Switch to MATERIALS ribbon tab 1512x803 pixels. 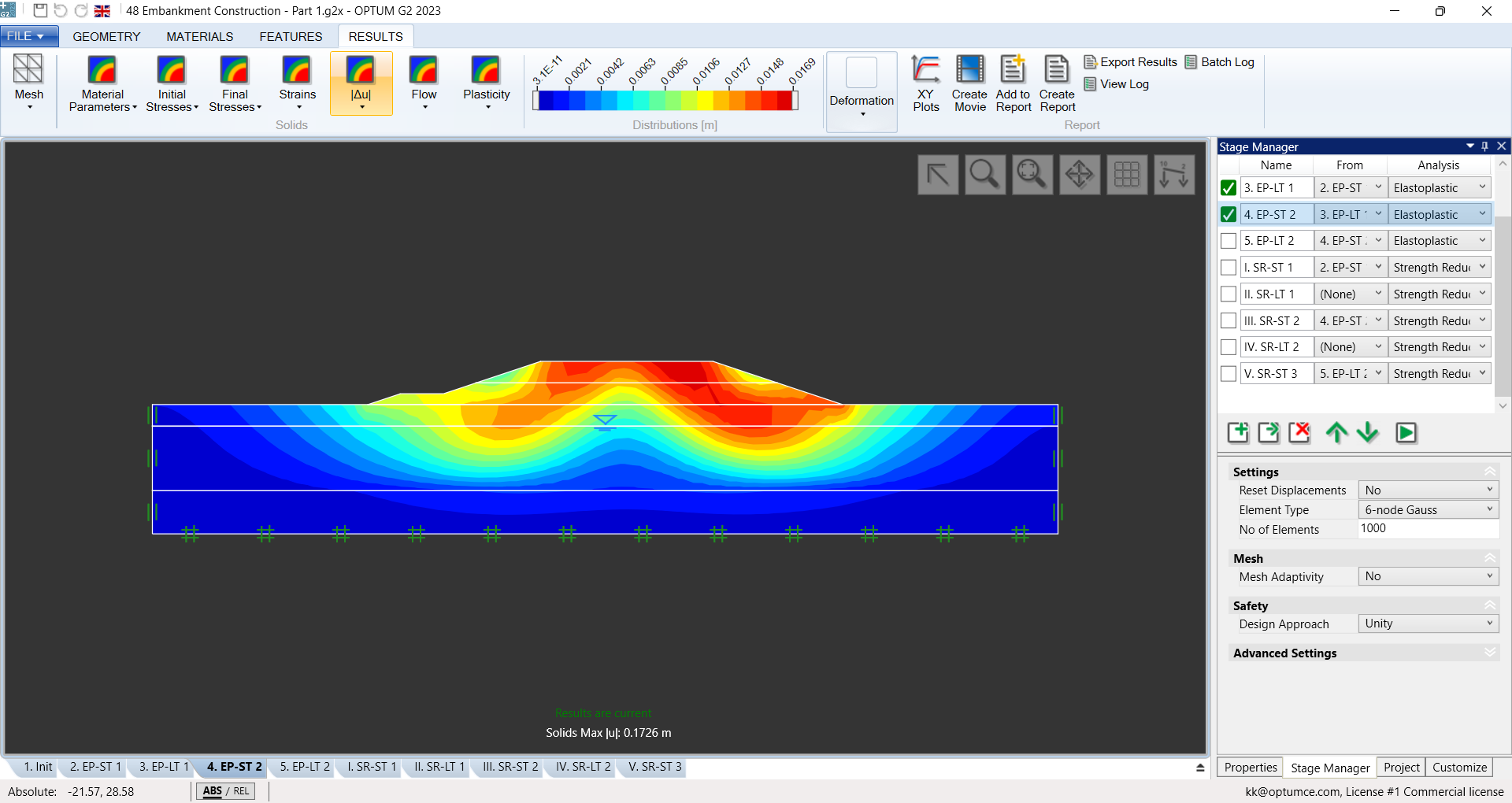click(x=199, y=36)
